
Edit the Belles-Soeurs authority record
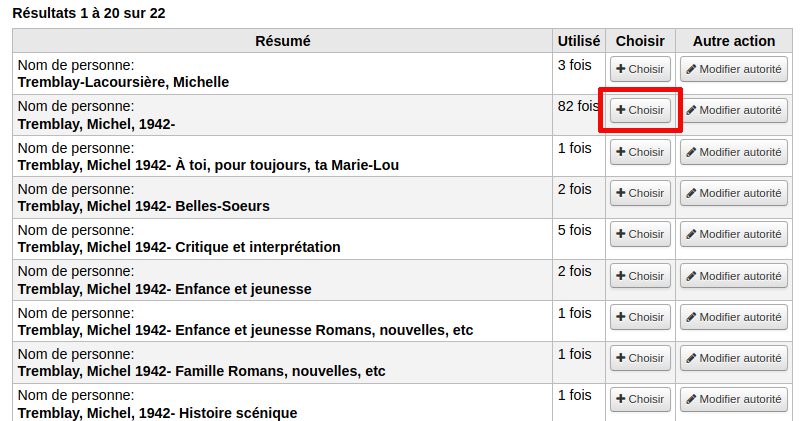(x=734, y=193)
